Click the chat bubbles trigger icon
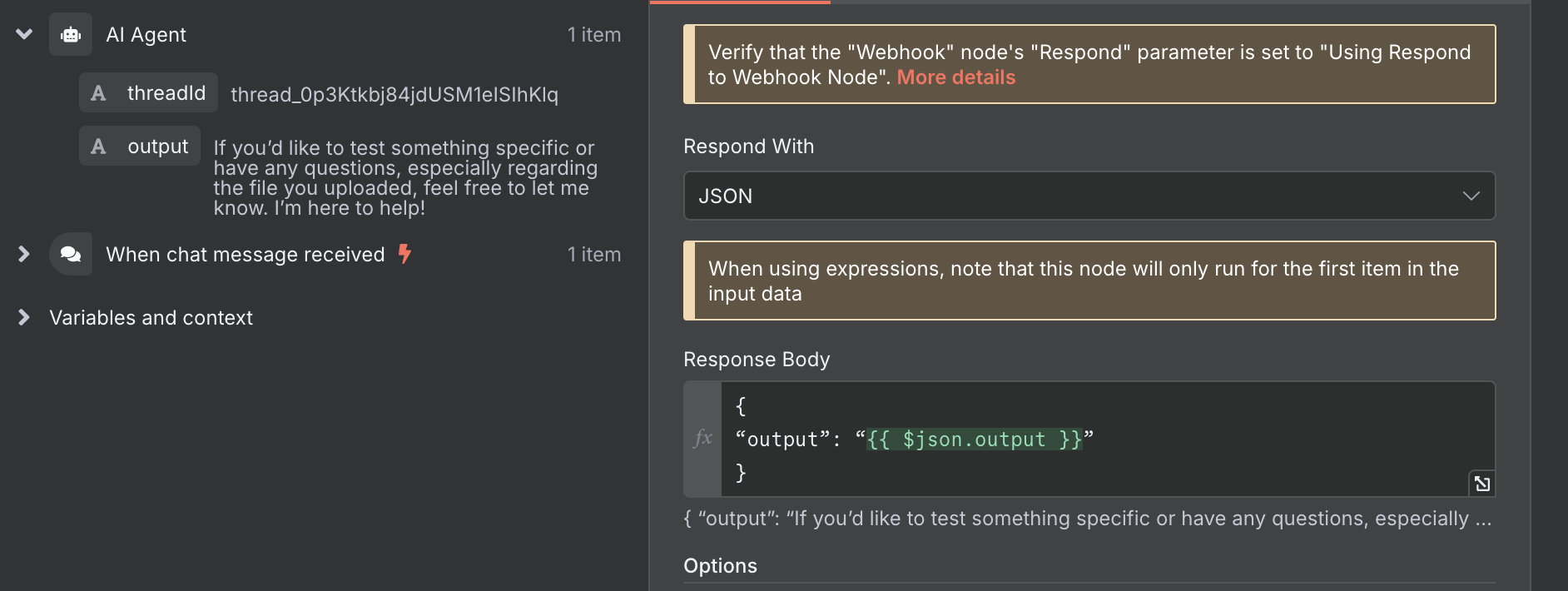This screenshot has height=591, width=1568. click(x=71, y=255)
